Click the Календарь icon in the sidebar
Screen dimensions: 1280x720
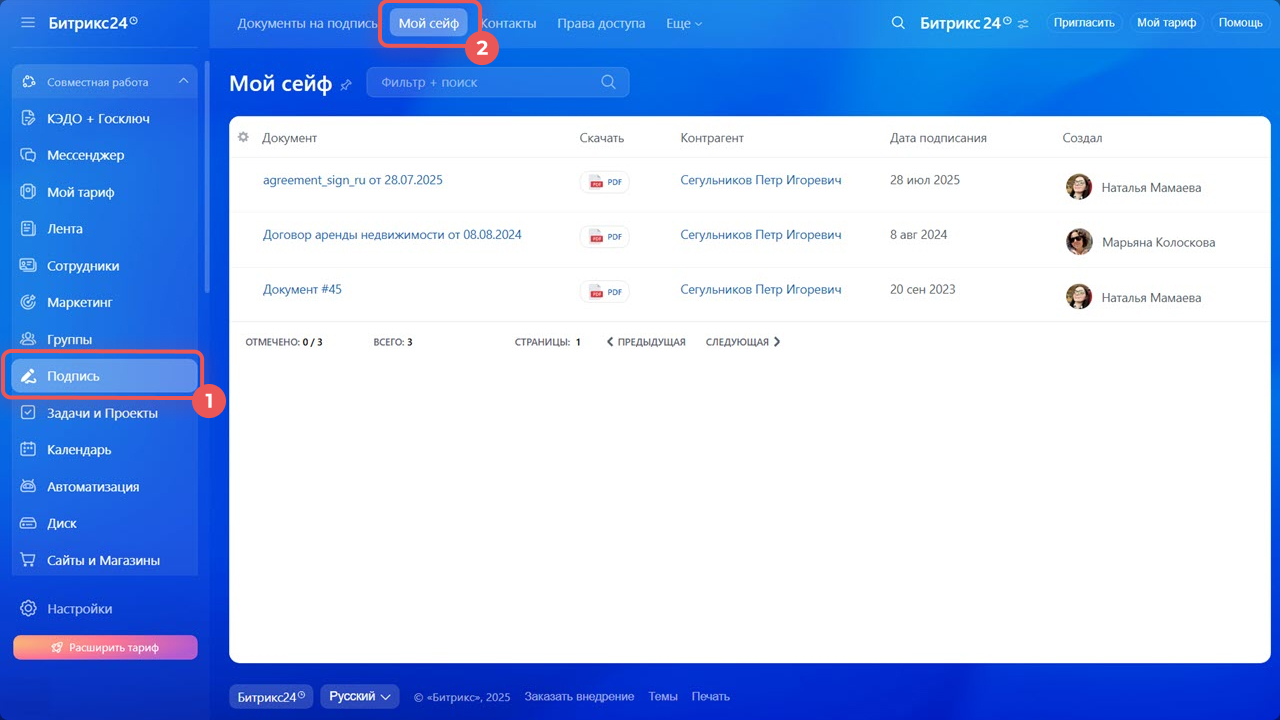tap(28, 450)
